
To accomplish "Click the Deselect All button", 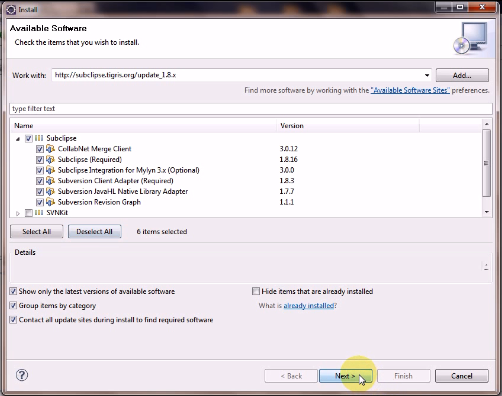I will pos(94,231).
